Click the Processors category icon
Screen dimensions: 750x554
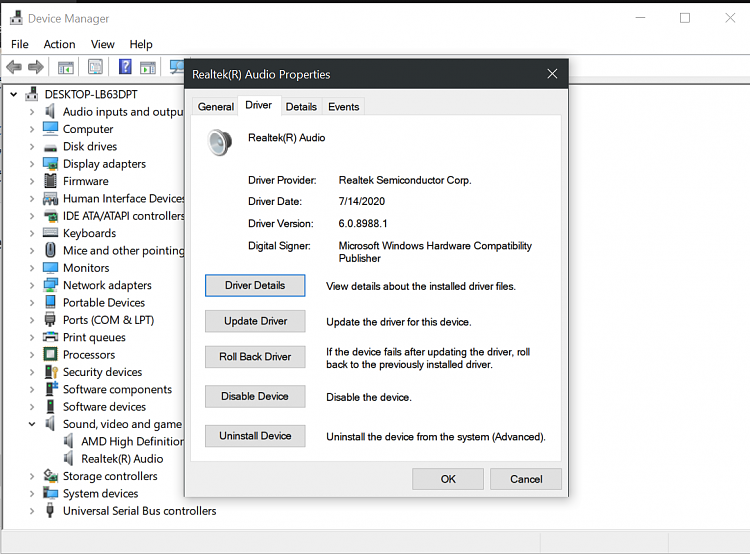click(50, 355)
